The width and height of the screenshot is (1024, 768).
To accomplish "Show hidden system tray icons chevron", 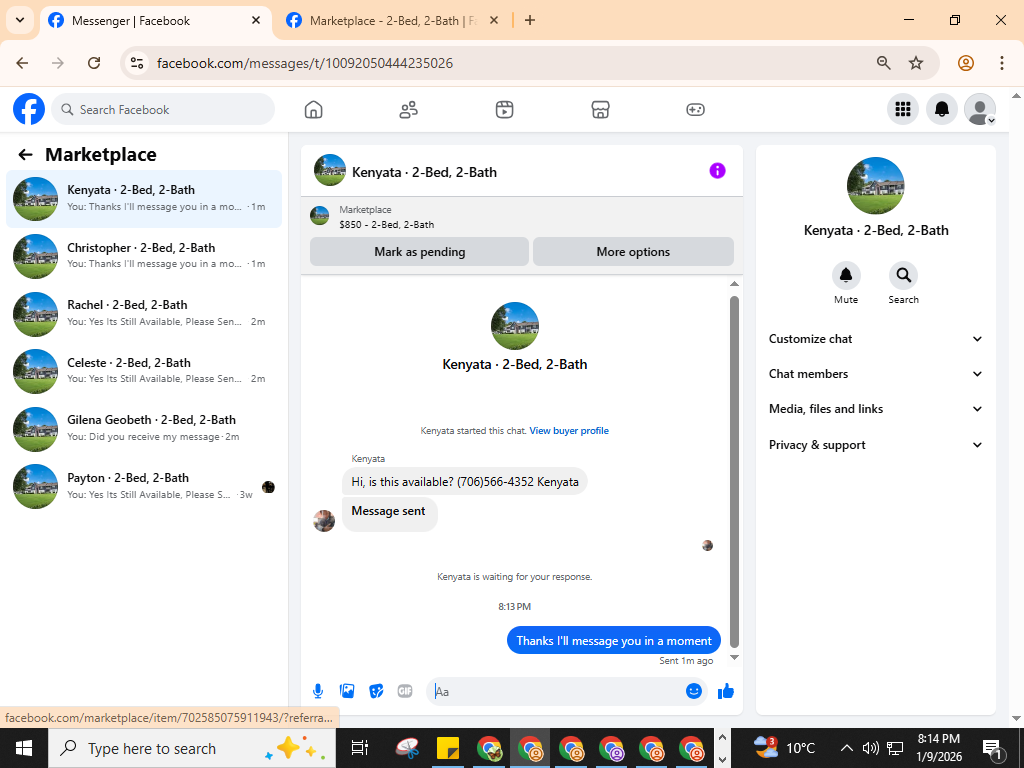I will pos(846,748).
